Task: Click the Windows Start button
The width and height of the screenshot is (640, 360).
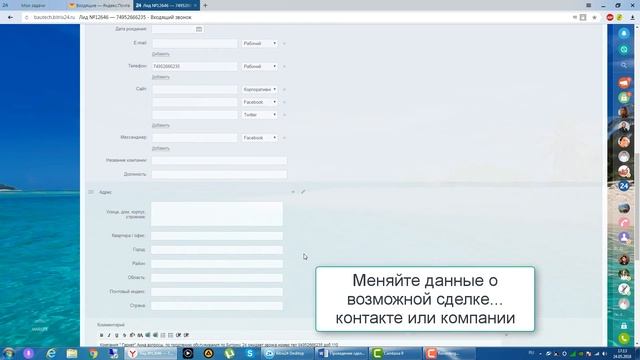Action: coord(8,353)
